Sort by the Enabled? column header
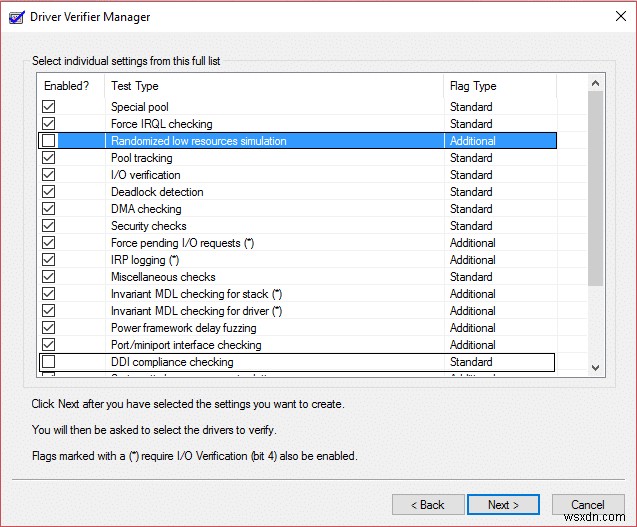 tap(71, 86)
